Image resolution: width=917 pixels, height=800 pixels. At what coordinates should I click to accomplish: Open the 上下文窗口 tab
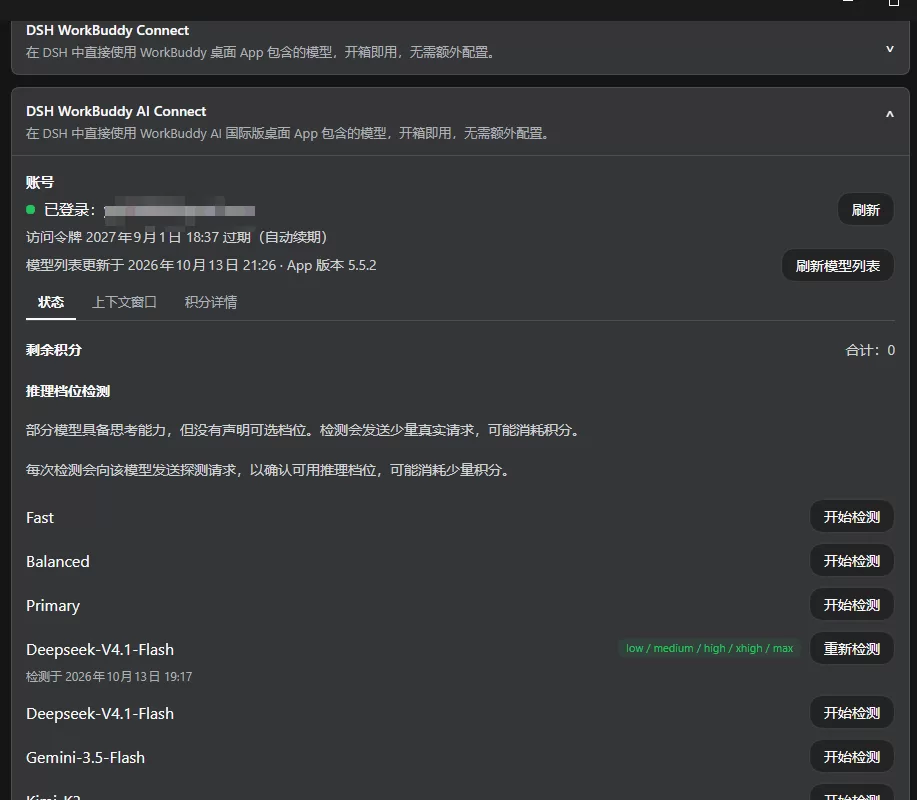[x=124, y=302]
